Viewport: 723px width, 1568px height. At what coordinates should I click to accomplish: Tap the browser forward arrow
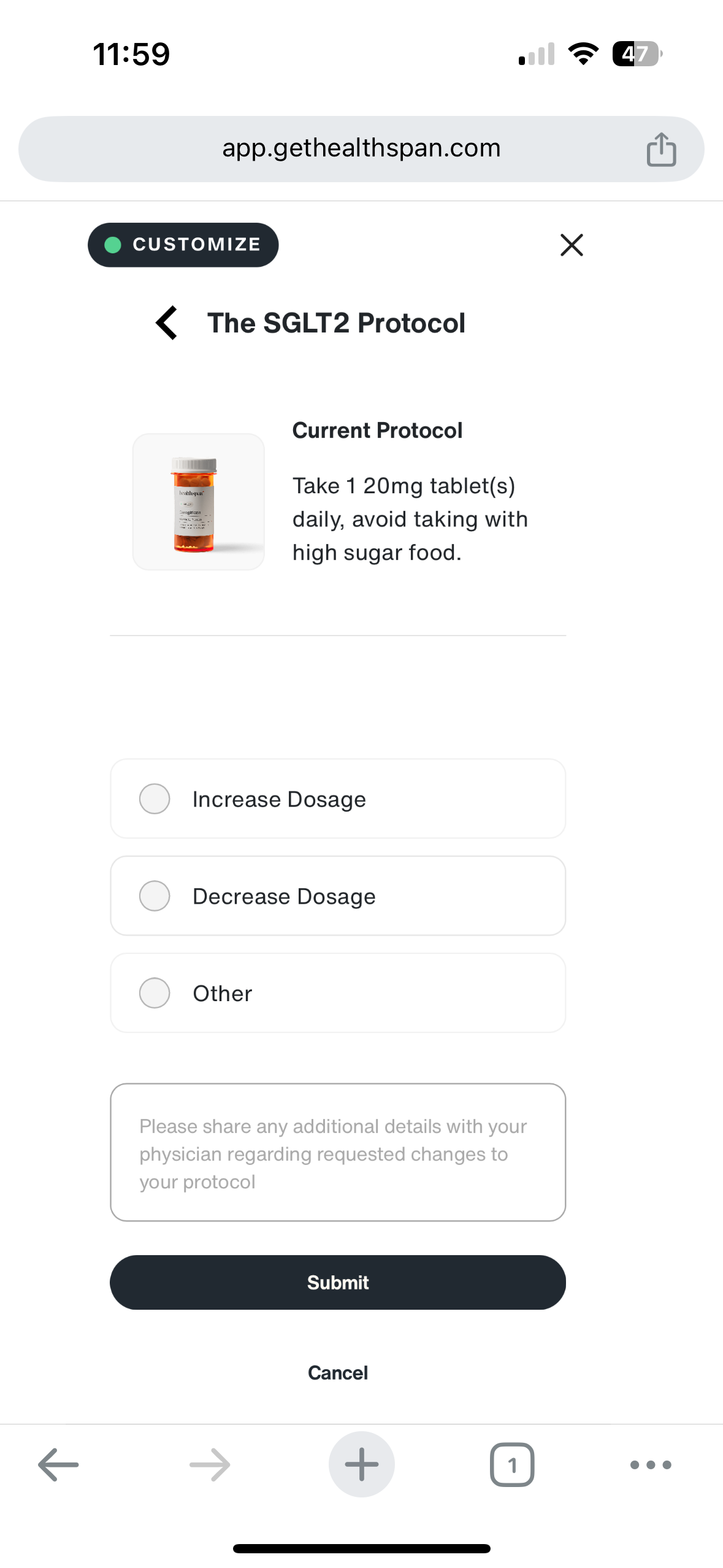[x=210, y=1464]
